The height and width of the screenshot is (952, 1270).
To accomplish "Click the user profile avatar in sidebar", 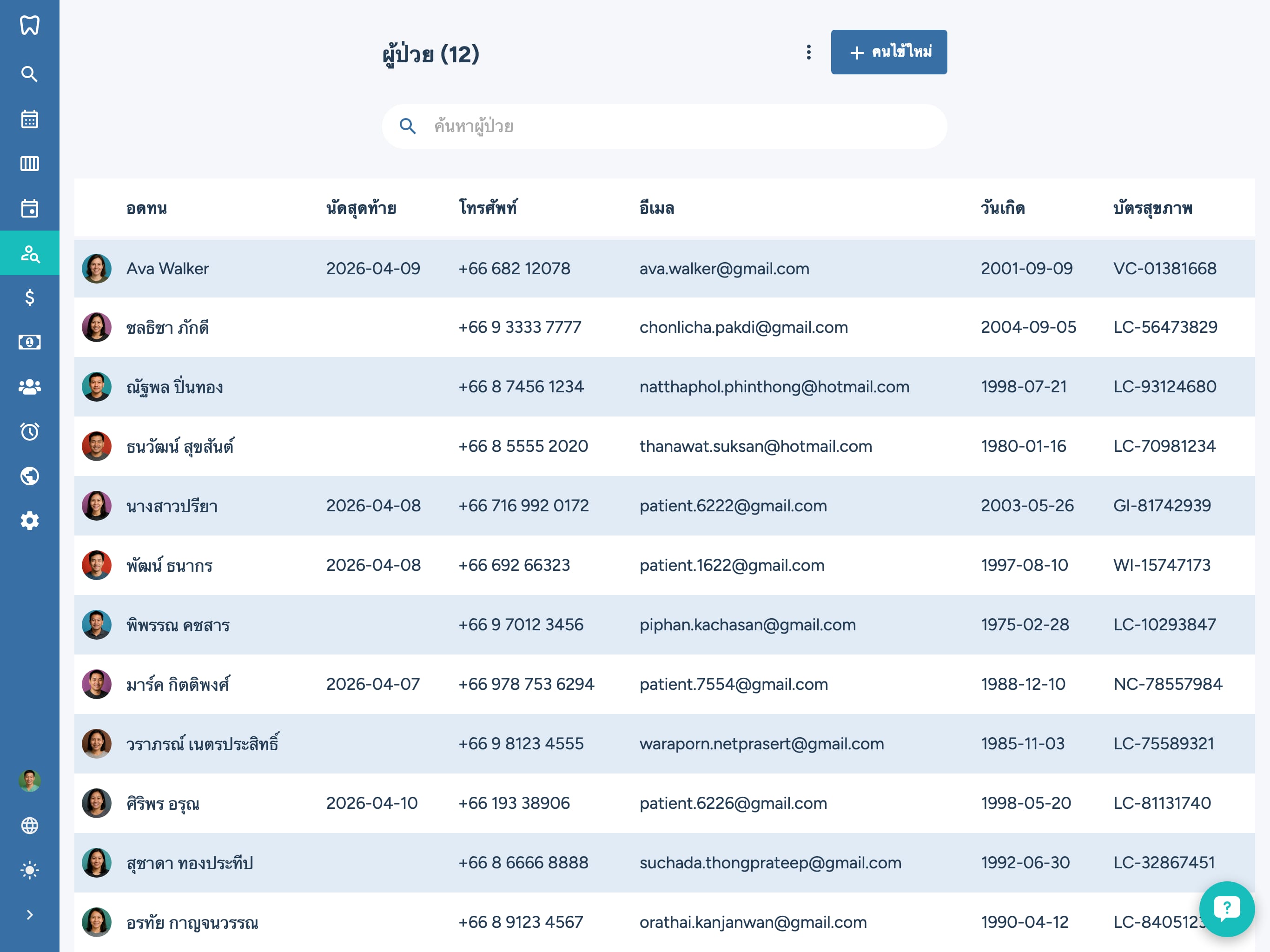I will 29,781.
